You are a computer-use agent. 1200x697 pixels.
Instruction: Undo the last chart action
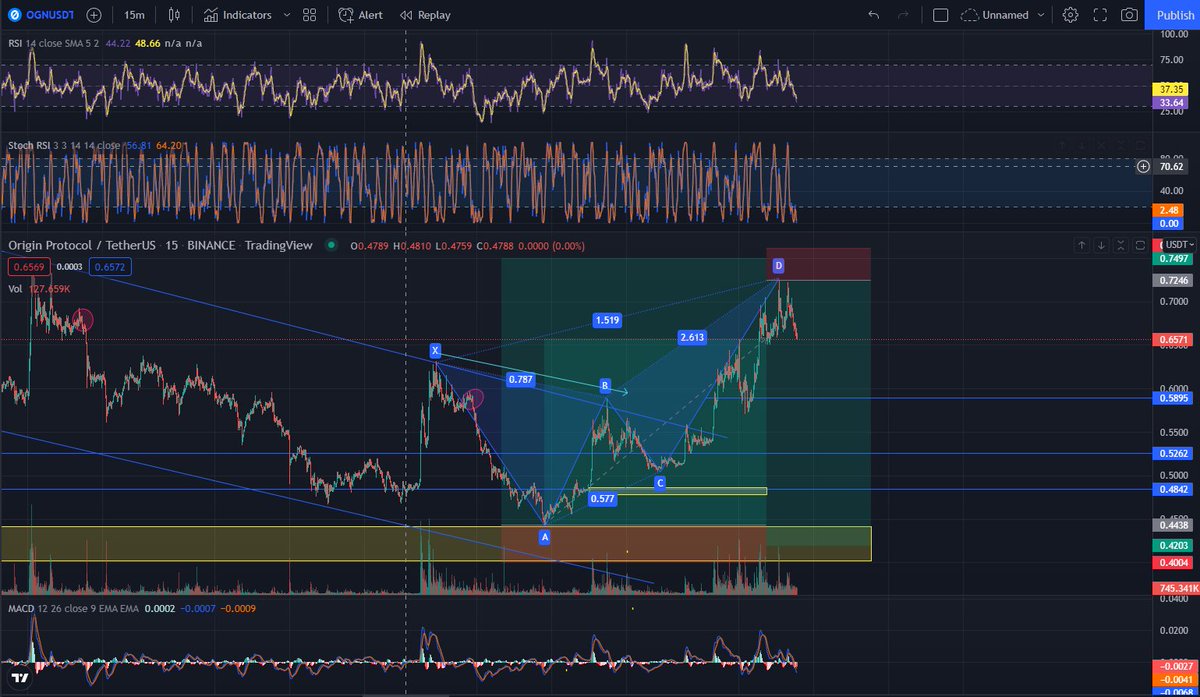(874, 15)
